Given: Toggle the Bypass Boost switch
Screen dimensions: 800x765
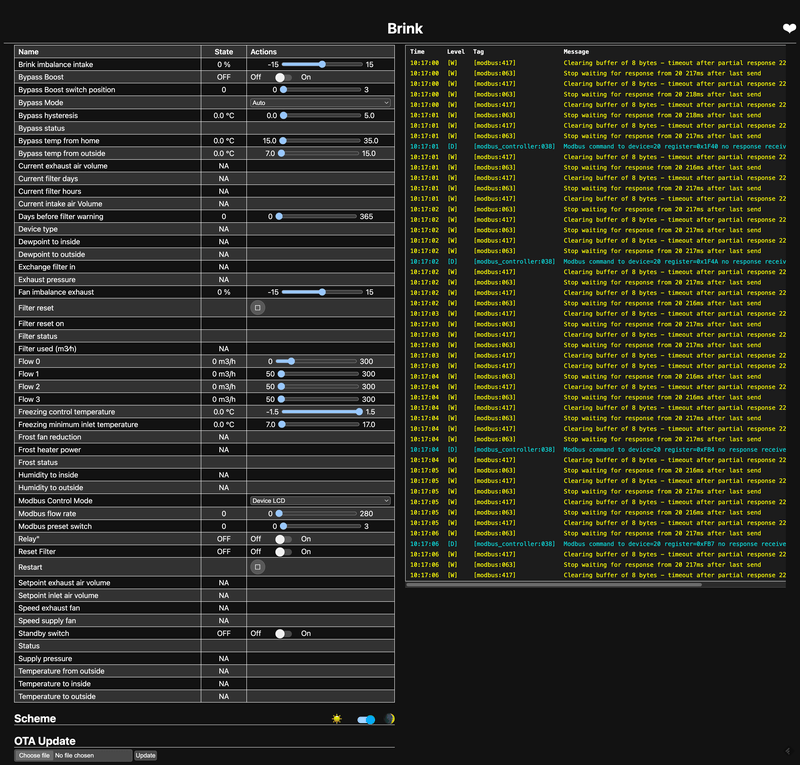Looking at the screenshot, I should (x=283, y=77).
